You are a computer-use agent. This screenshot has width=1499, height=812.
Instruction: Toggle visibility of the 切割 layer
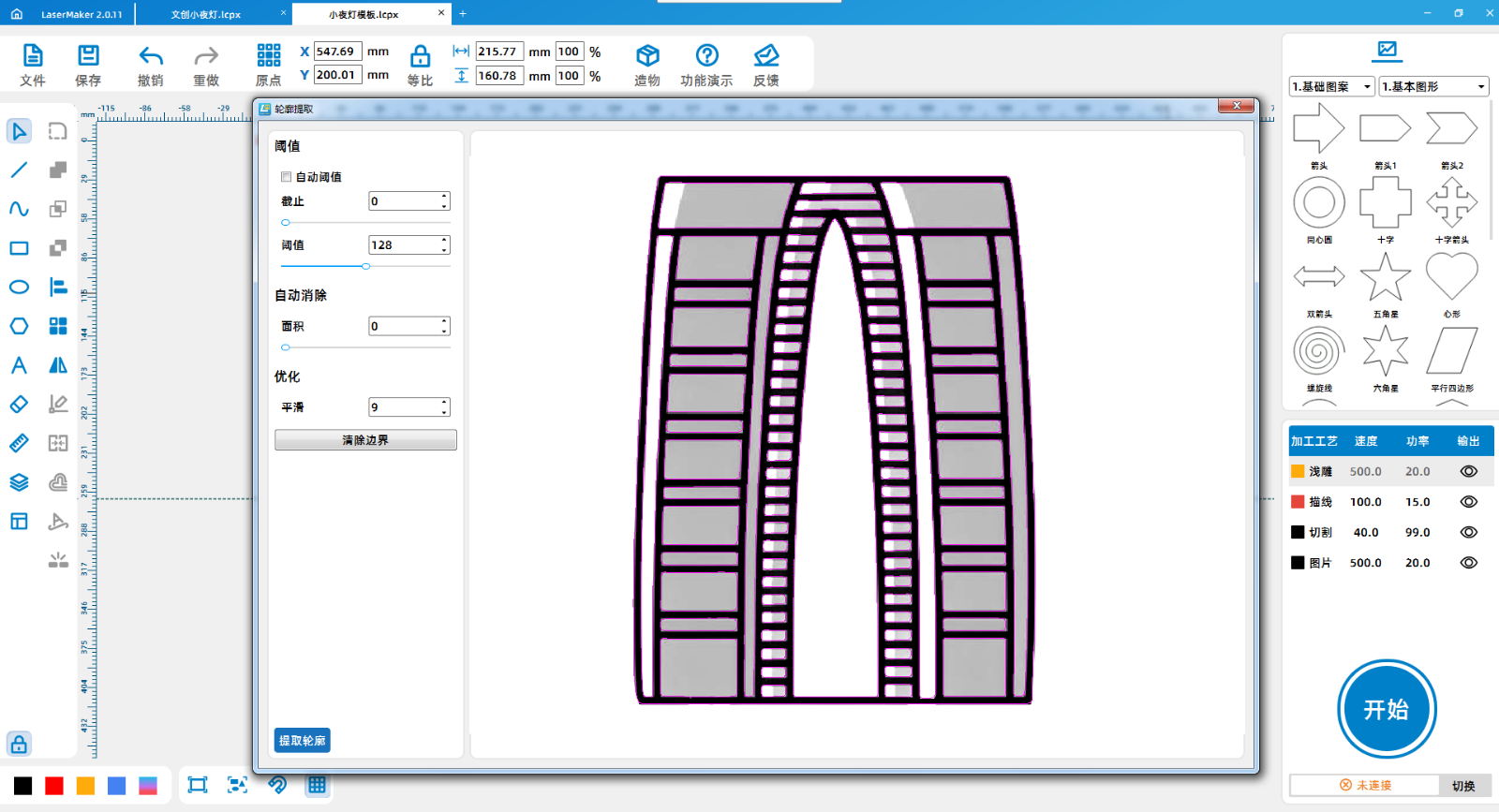pos(1468,532)
